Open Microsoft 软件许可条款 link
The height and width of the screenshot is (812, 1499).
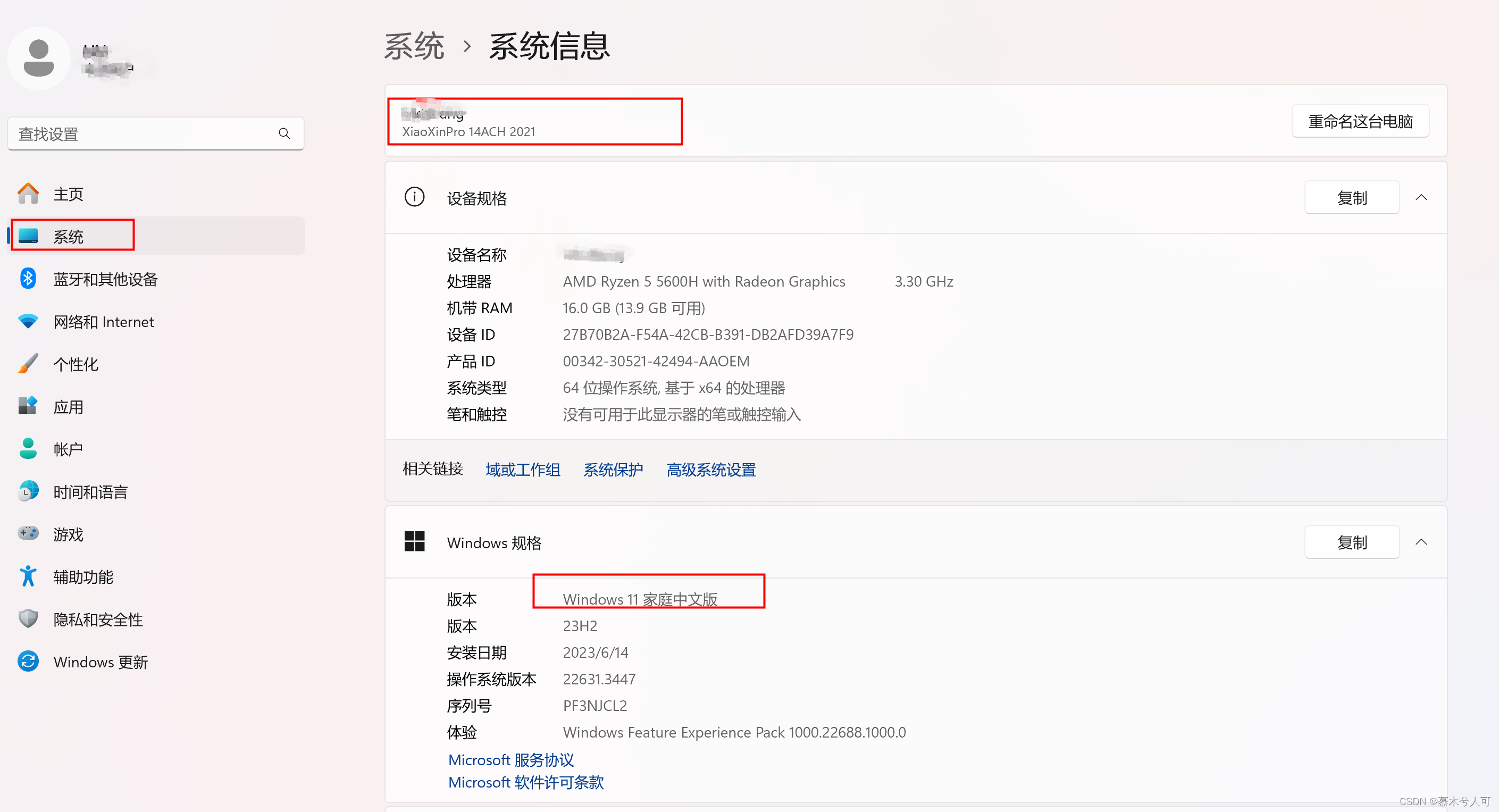525,782
